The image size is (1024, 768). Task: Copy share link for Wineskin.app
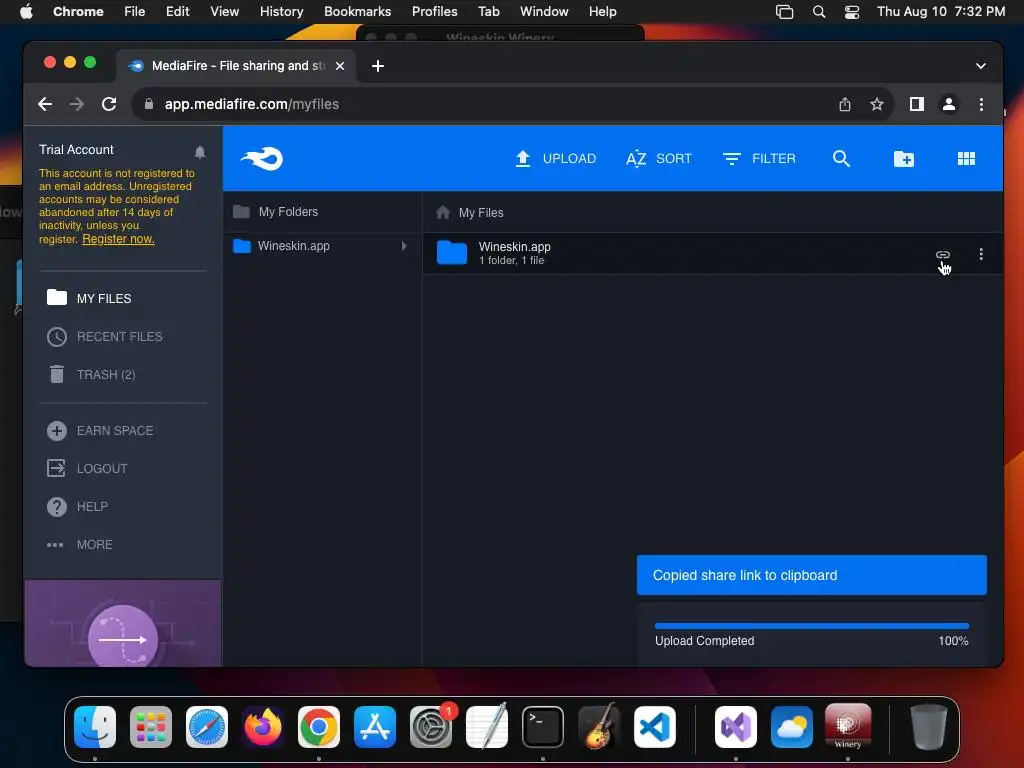click(x=942, y=255)
